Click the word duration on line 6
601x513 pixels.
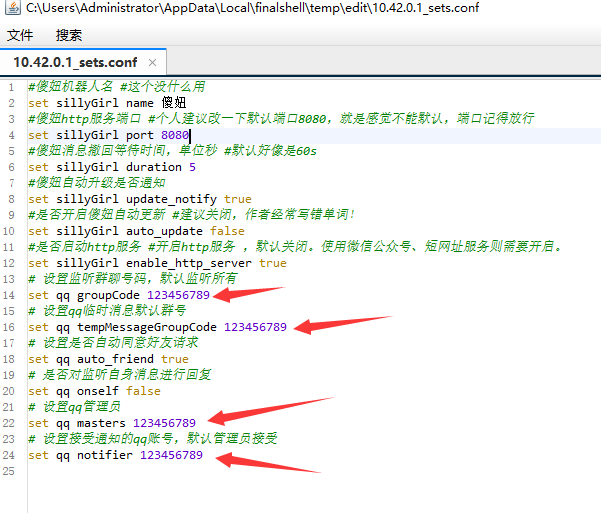(x=154, y=167)
